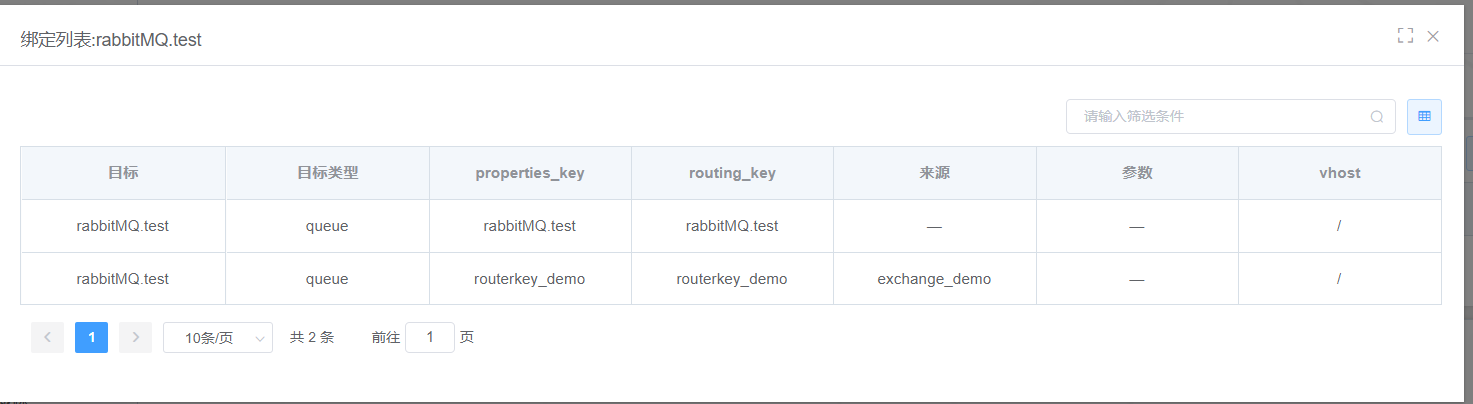Select page number 1 button
Viewport: 1473px width, 404px height.
pyautogui.click(x=91, y=337)
